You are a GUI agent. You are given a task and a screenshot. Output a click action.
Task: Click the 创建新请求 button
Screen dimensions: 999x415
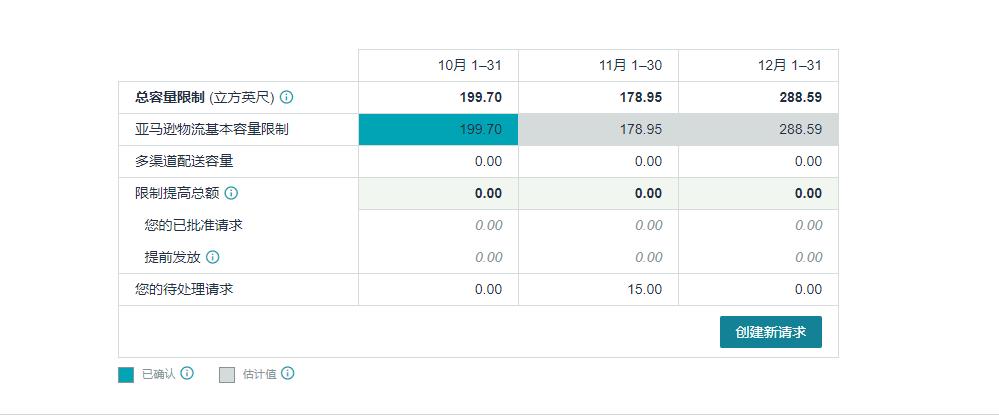click(770, 332)
